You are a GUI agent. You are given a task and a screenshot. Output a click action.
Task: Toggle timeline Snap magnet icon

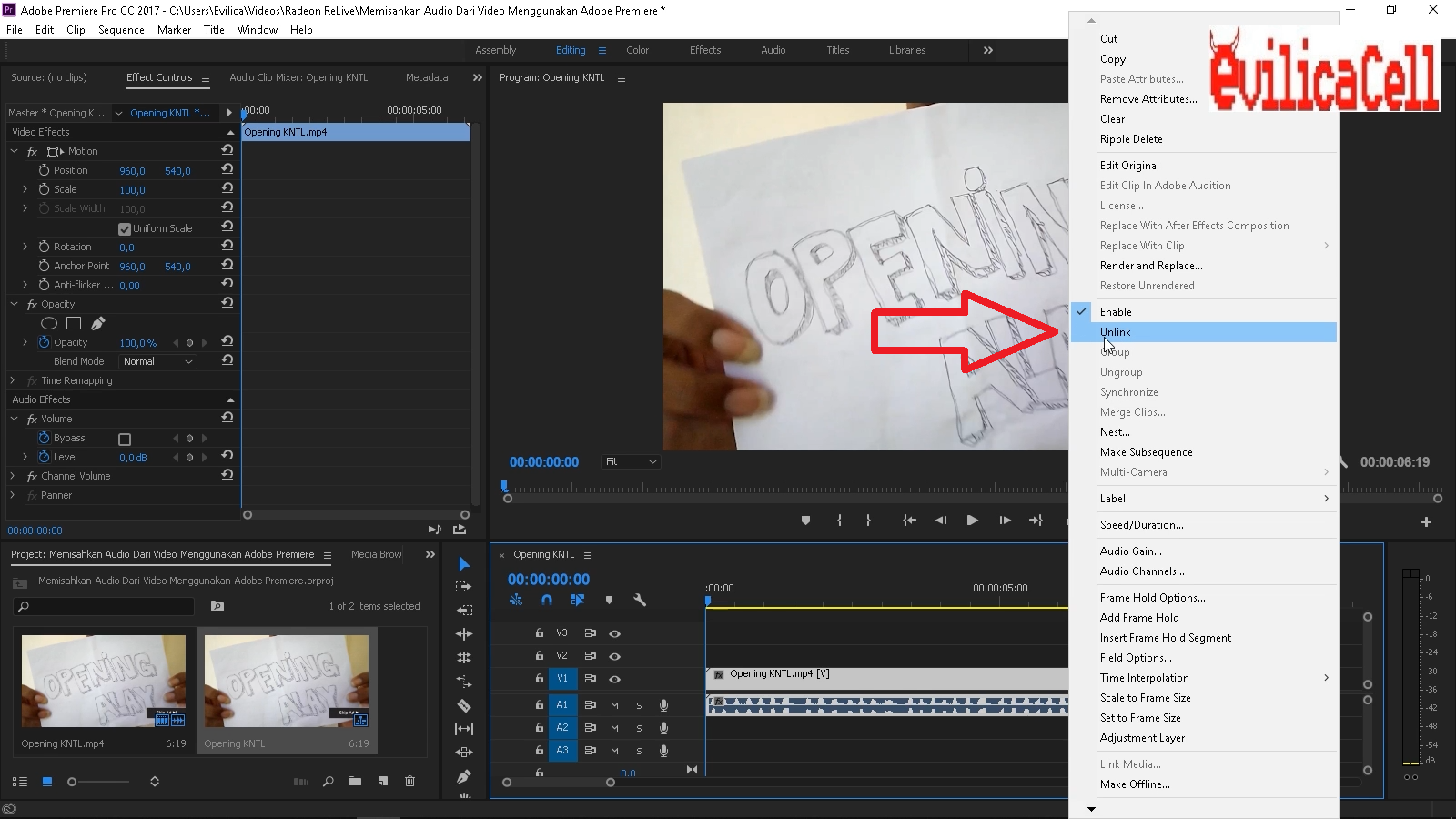pyautogui.click(x=547, y=600)
